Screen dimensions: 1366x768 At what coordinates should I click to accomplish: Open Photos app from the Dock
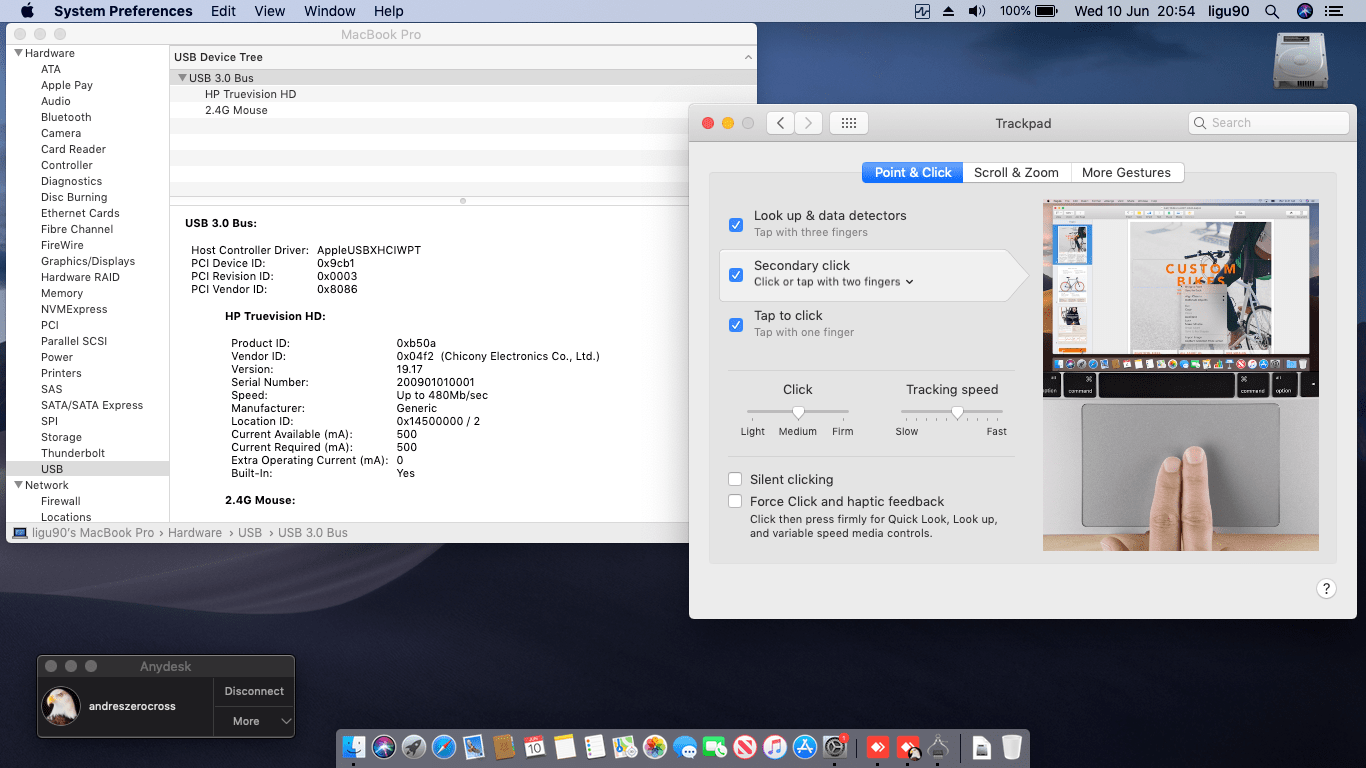655,747
